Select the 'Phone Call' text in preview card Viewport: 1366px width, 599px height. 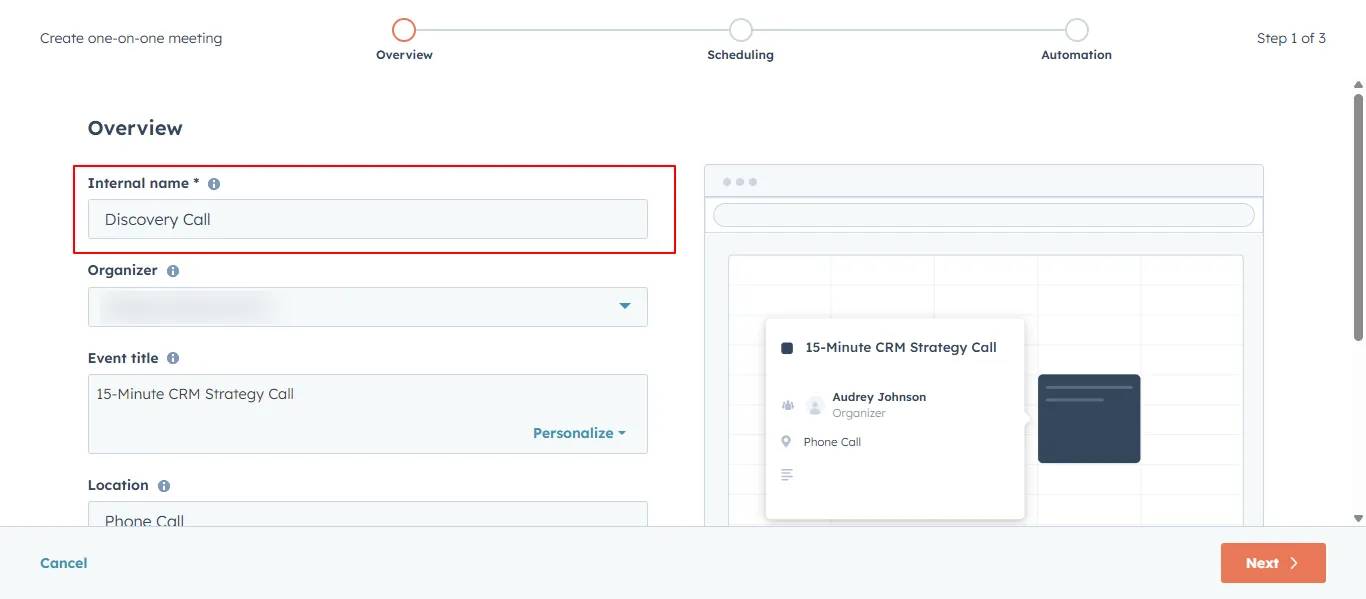(832, 442)
